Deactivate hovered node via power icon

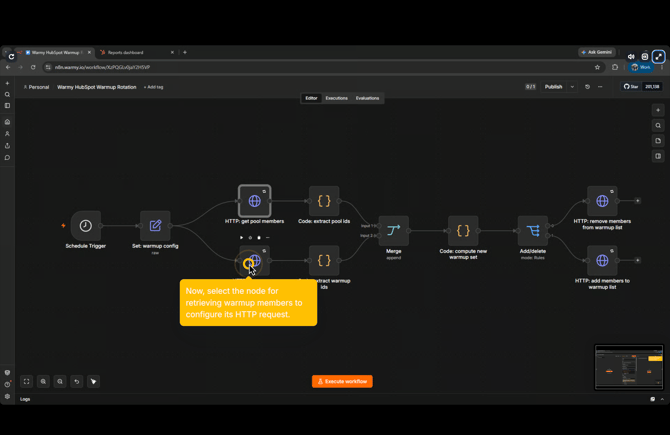tap(250, 238)
